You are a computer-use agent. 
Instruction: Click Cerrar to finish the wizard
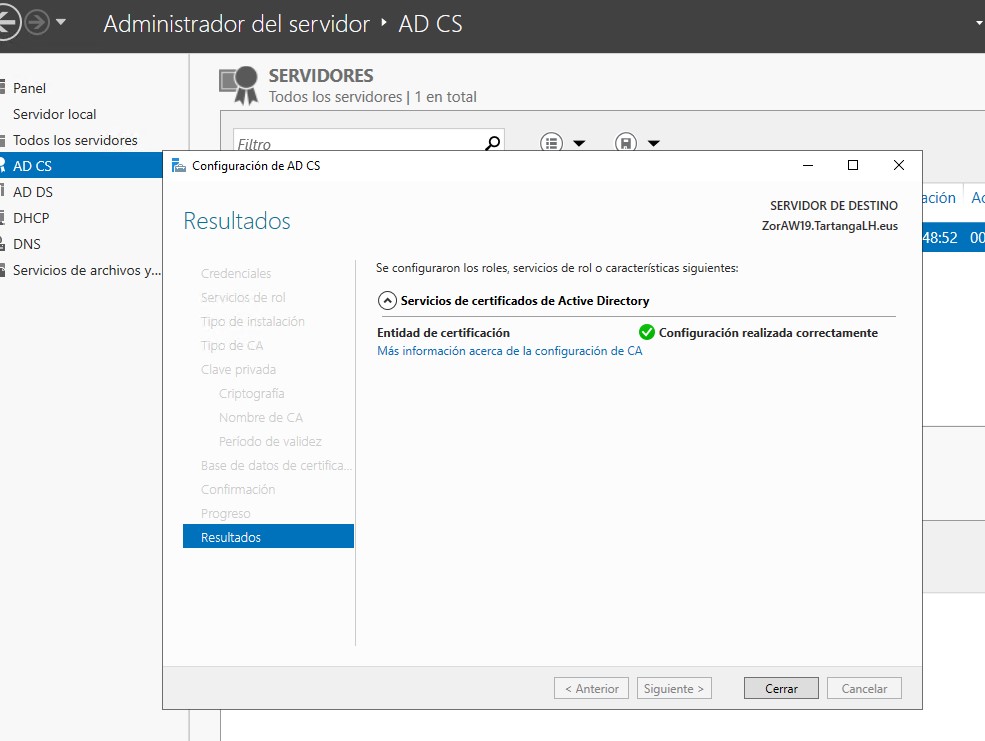[781, 688]
